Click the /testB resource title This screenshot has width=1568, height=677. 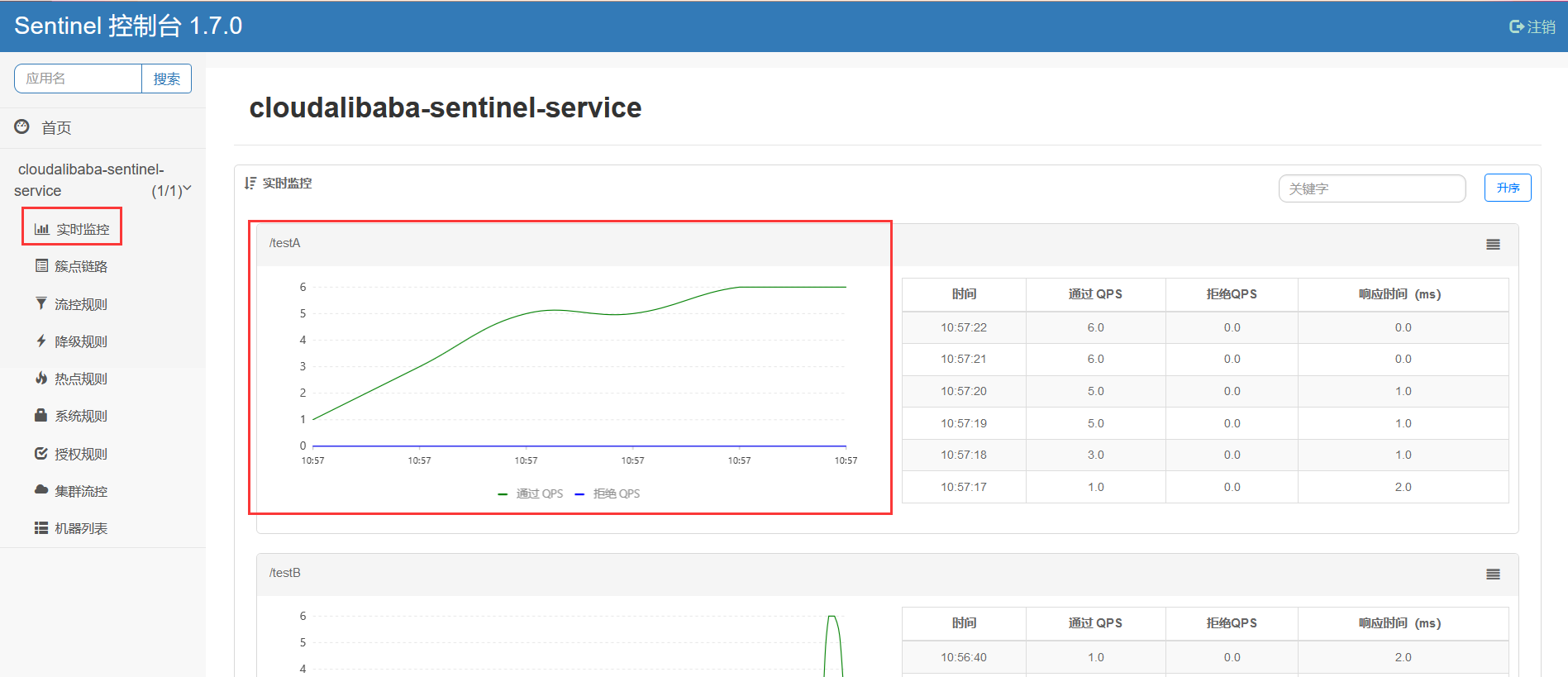tap(284, 573)
